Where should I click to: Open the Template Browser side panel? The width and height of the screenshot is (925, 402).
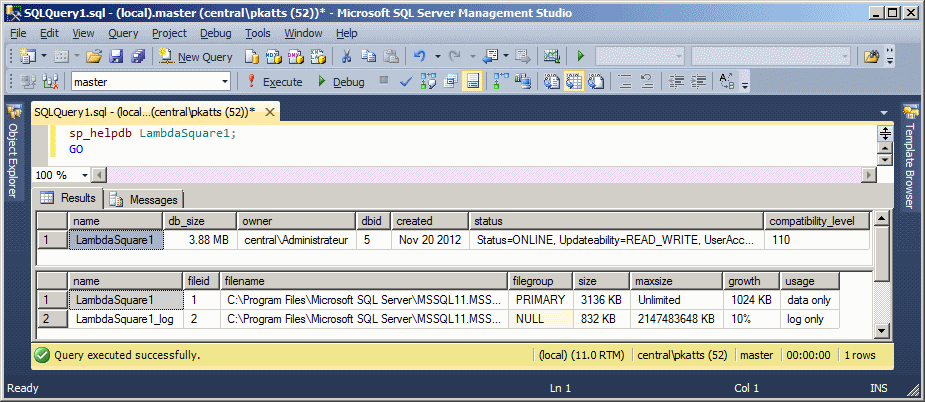click(910, 156)
